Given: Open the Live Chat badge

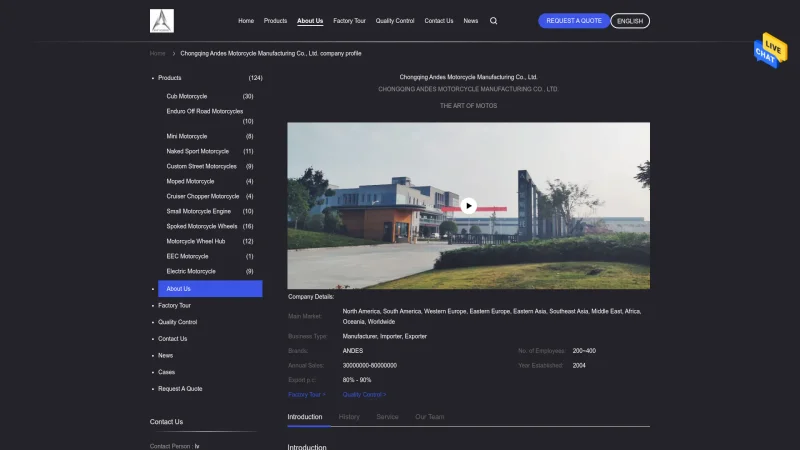Looking at the screenshot, I should pyautogui.click(x=770, y=51).
